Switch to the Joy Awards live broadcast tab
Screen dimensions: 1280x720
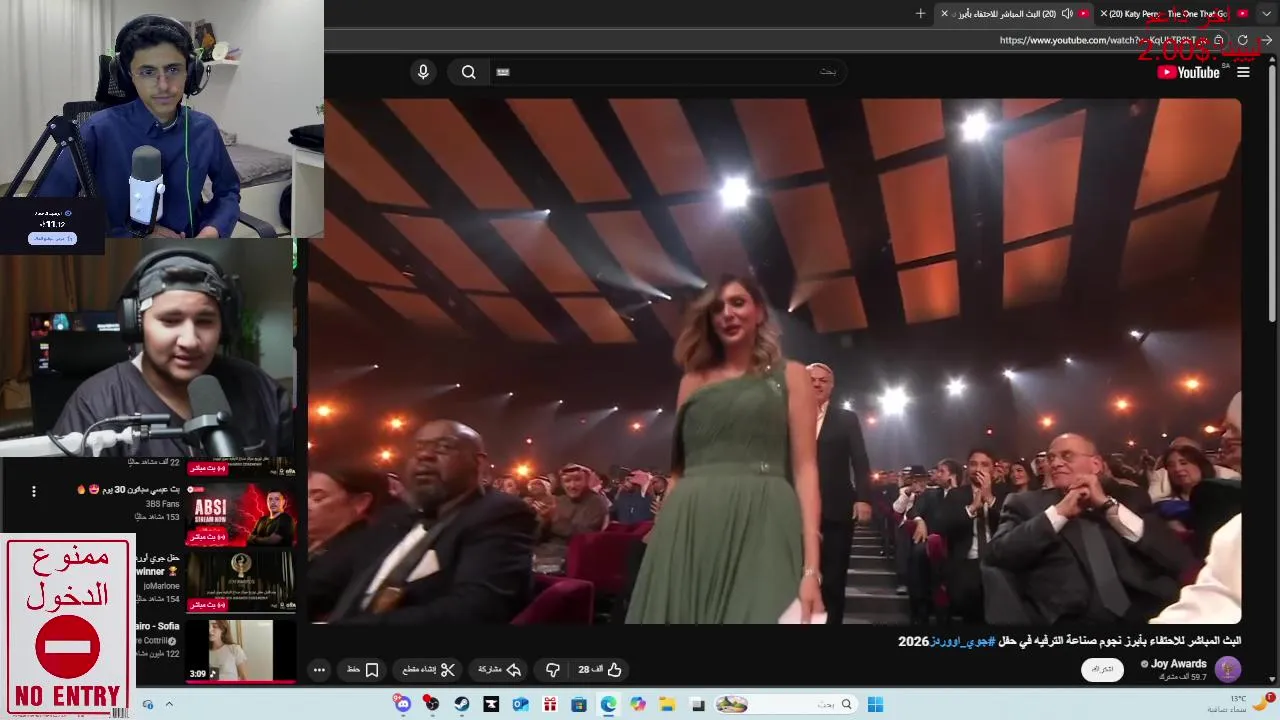pos(1012,13)
